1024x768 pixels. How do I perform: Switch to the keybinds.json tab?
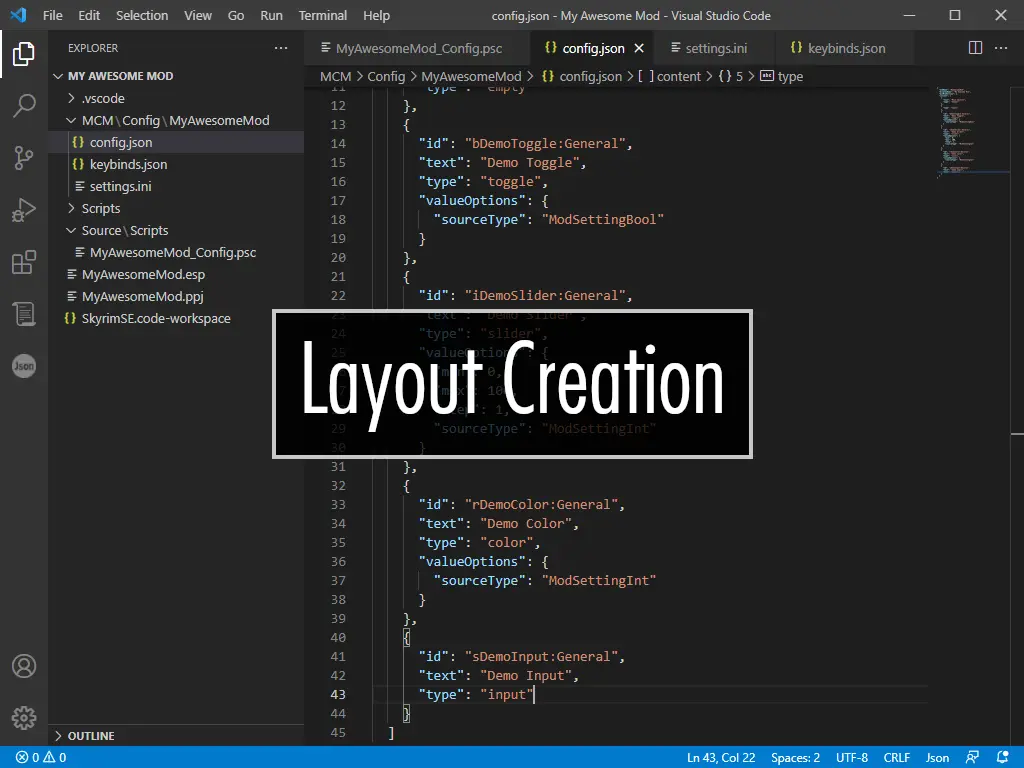[x=845, y=48]
